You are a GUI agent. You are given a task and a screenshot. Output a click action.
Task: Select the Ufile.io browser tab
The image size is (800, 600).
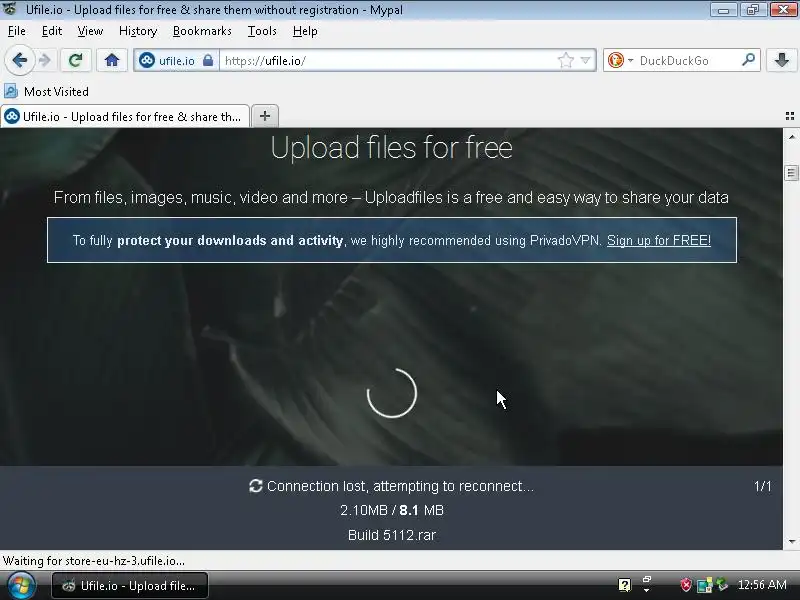tap(125, 116)
